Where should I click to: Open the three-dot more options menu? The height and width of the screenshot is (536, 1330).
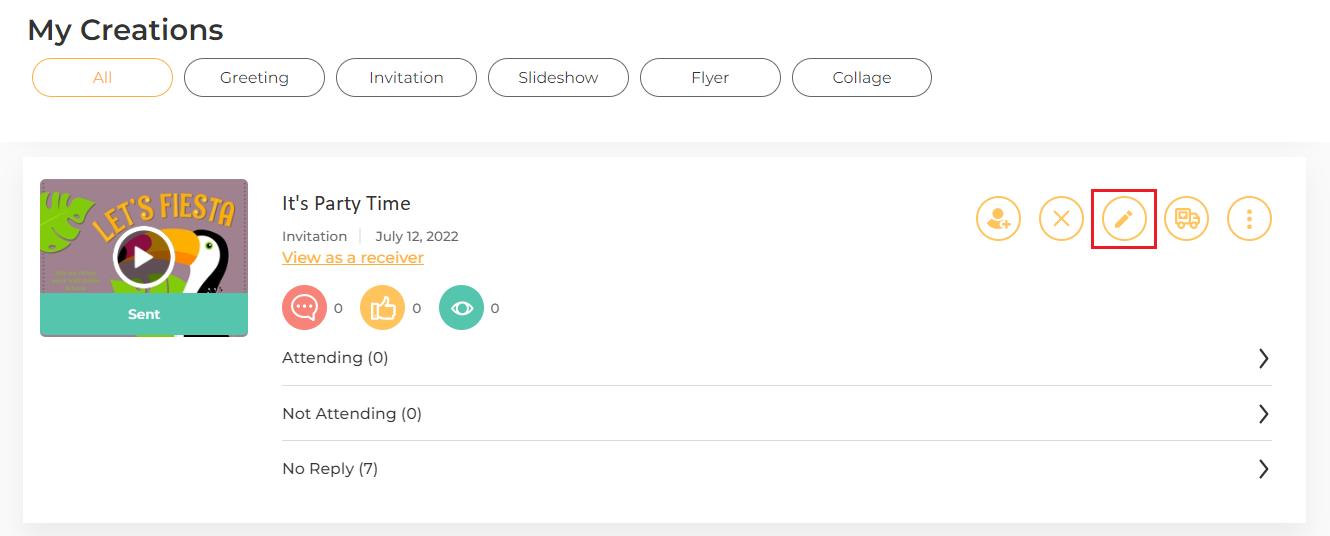coord(1249,218)
